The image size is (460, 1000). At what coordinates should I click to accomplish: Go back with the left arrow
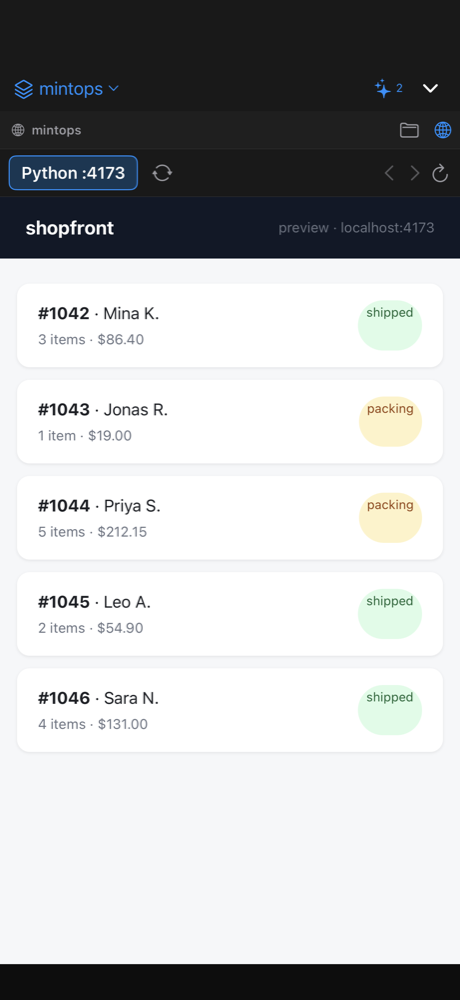[x=389, y=173]
